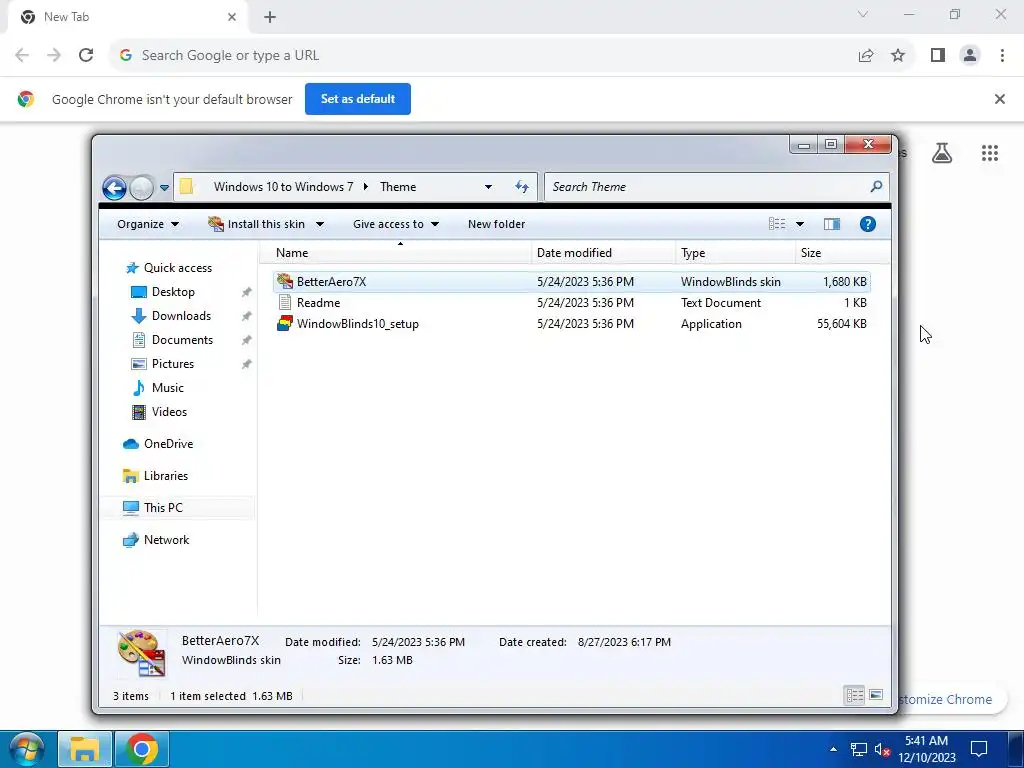The height and width of the screenshot is (768, 1024).
Task: Change your view icon in toolbar
Action: 777,224
